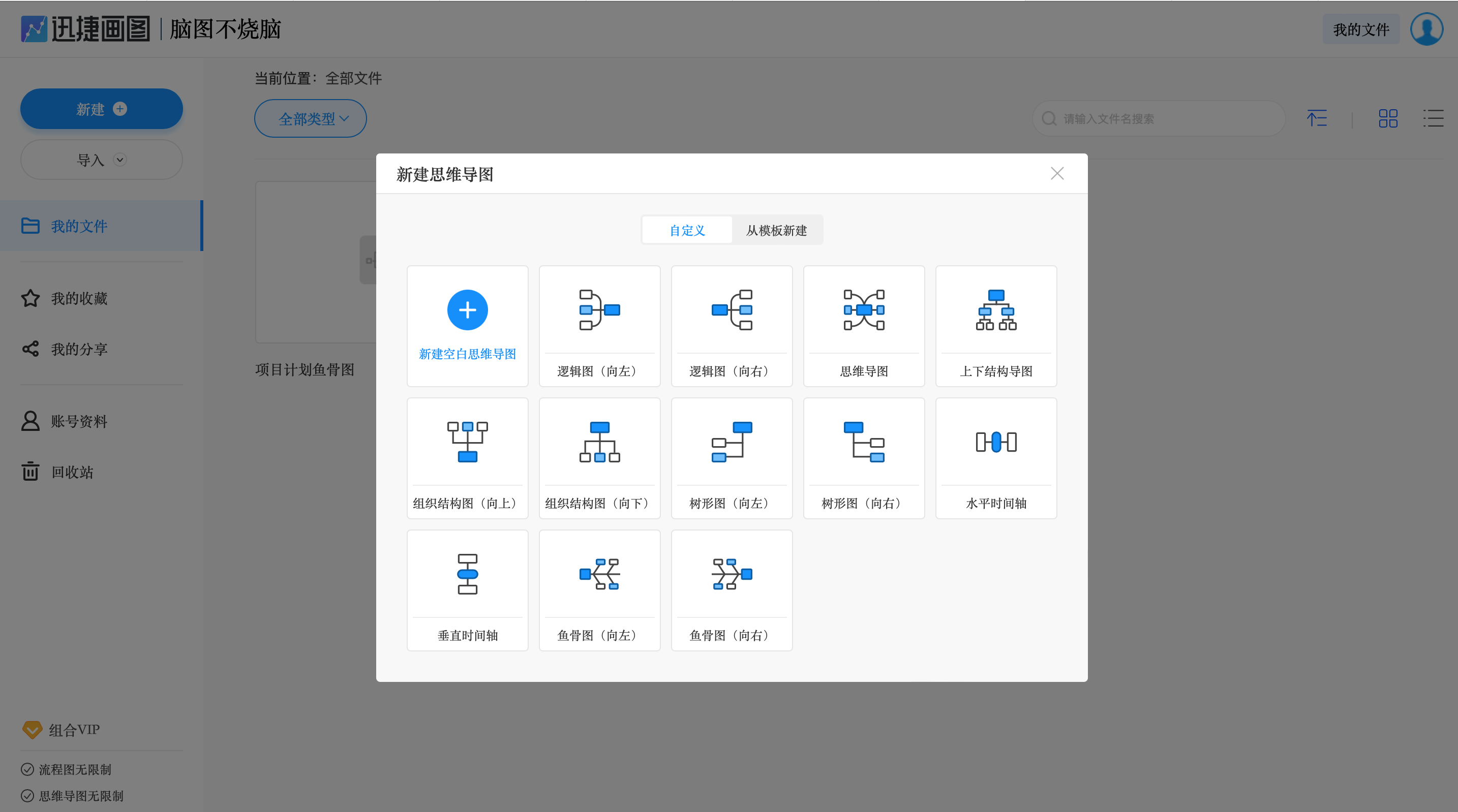This screenshot has height=812, width=1458.
Task: Select the left-facing logic diagram (逻辑图向左)
Action: click(x=599, y=326)
